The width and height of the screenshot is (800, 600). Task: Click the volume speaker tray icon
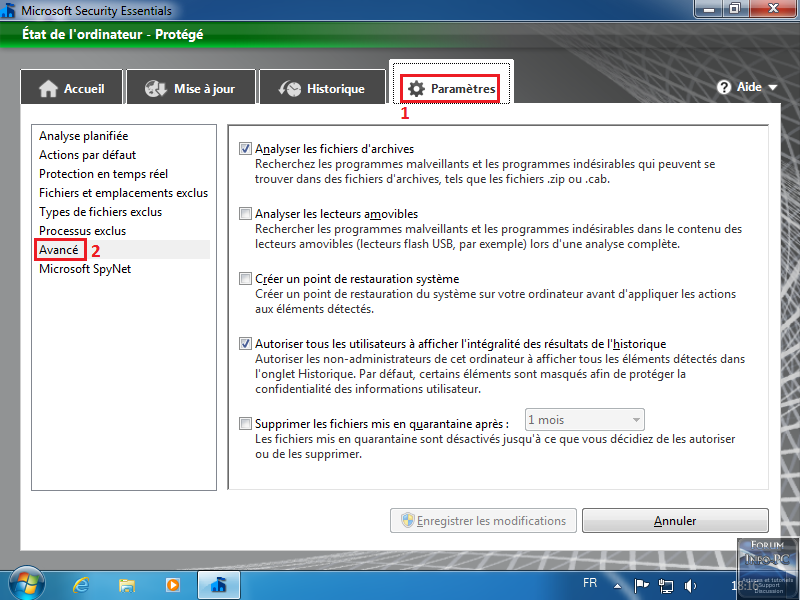(x=690, y=585)
